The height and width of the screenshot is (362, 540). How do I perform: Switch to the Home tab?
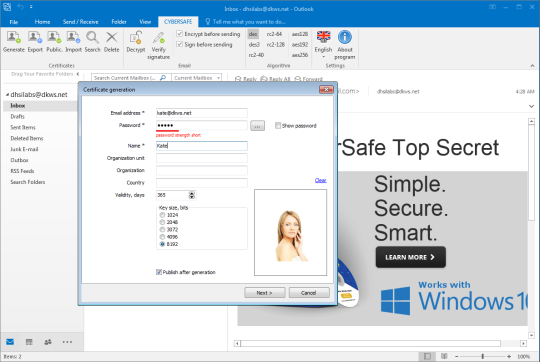click(x=42, y=22)
